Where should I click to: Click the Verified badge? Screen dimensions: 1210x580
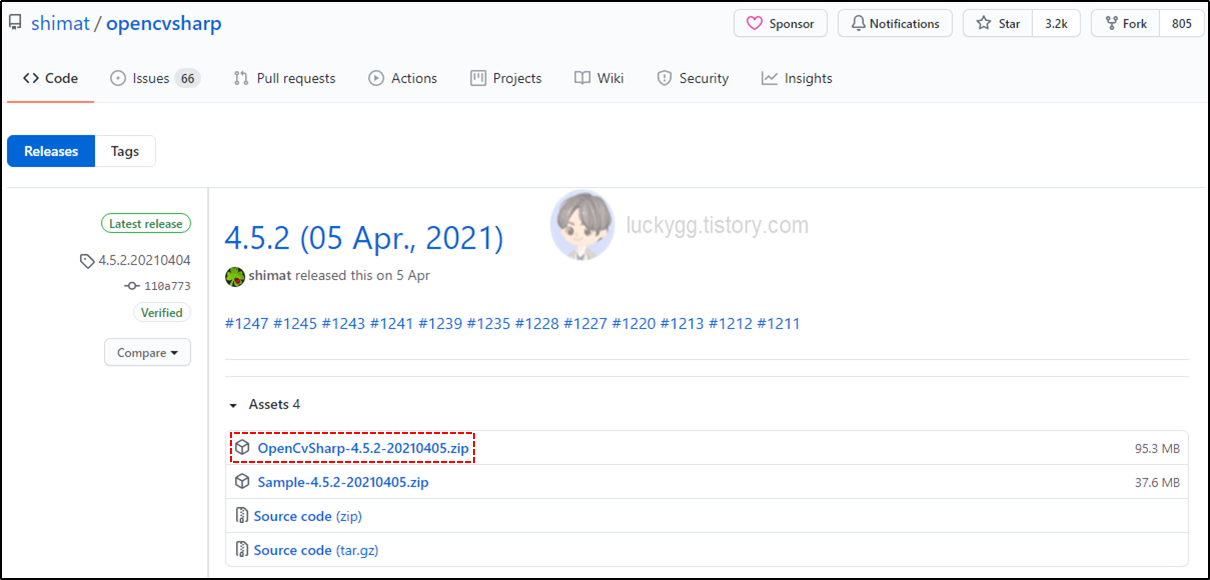tap(162, 312)
